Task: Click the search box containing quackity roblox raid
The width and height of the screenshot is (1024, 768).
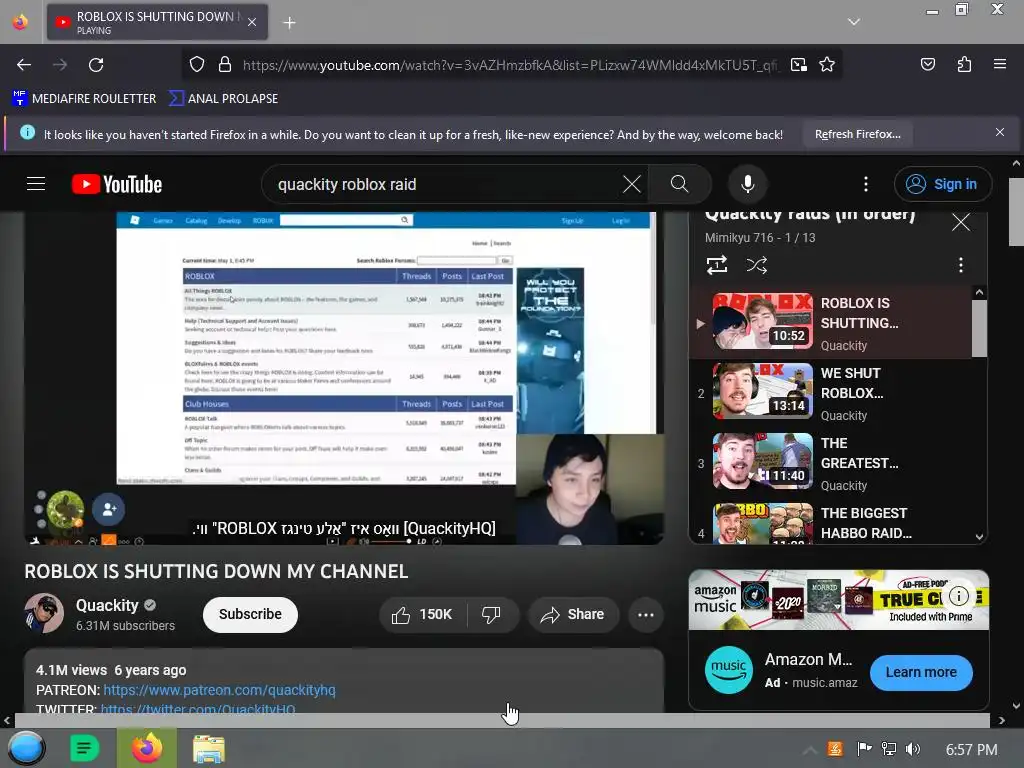Action: click(x=444, y=184)
